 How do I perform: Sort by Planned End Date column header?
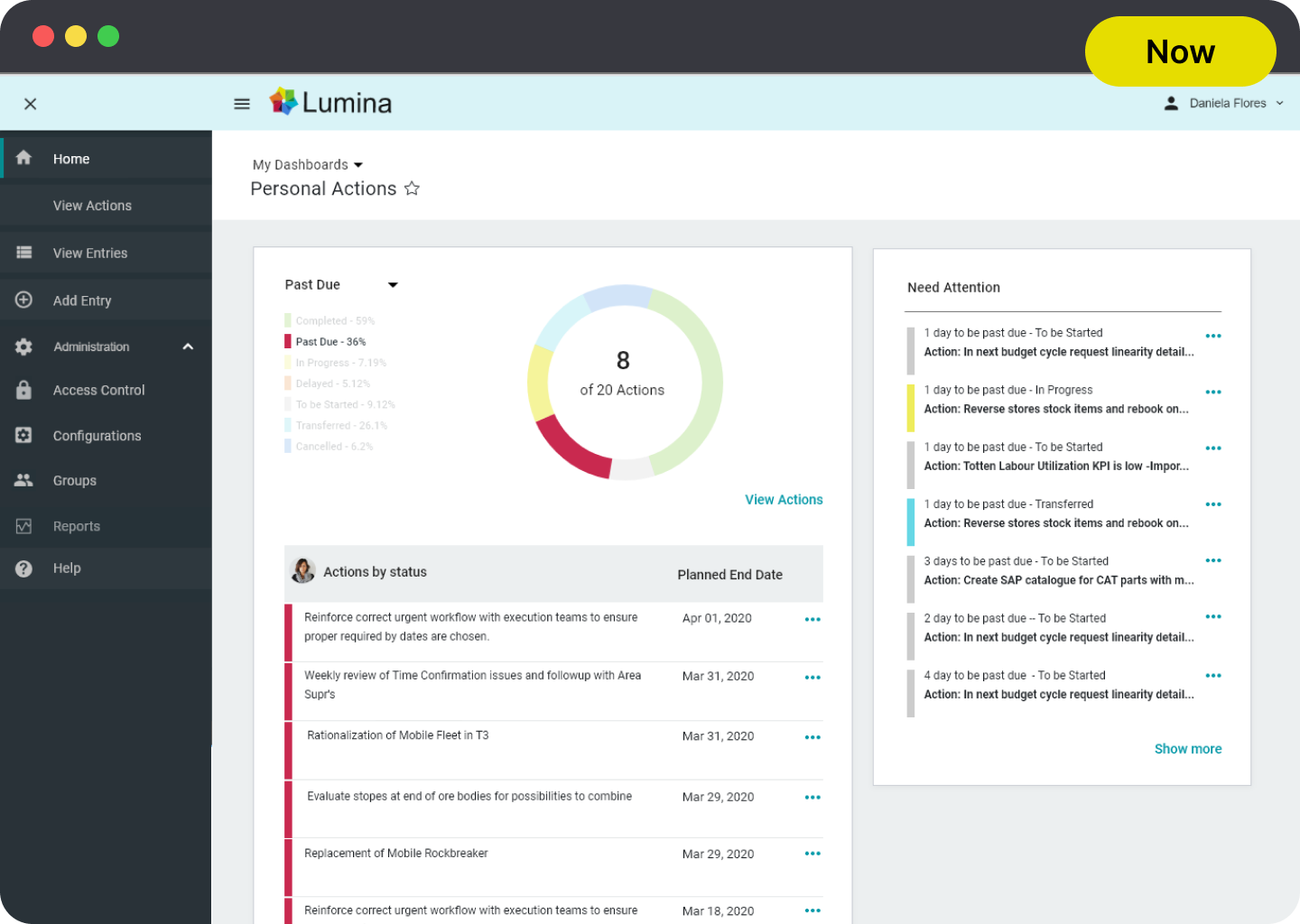point(729,575)
